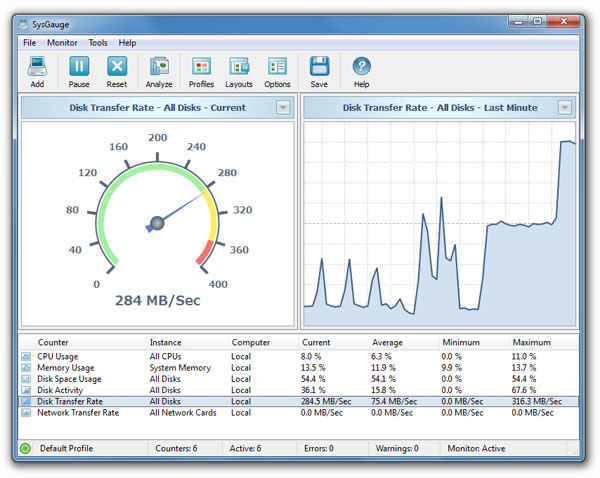Click the 284.5 MB/Sec current value

point(326,401)
